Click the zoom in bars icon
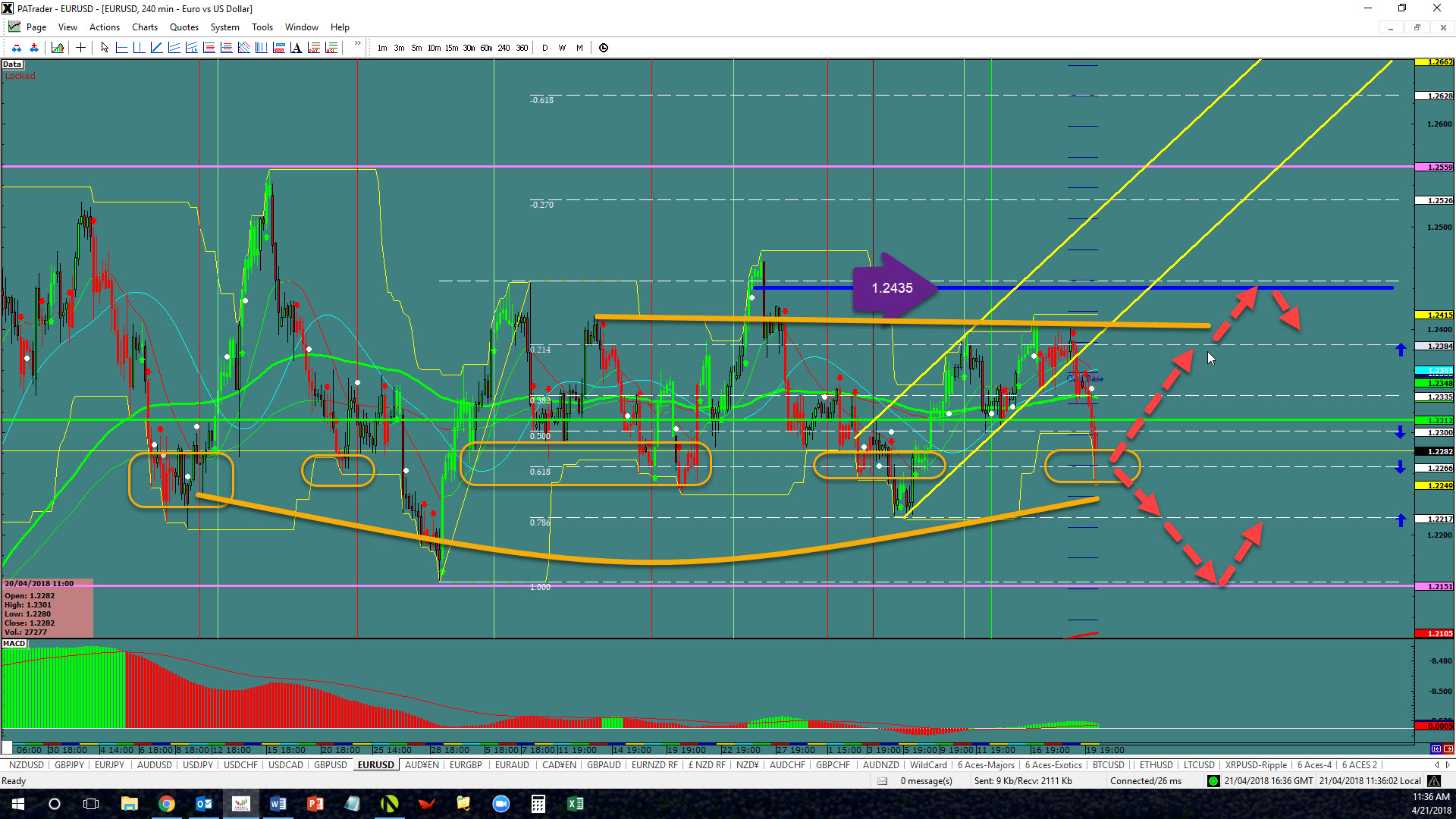Image resolution: width=1456 pixels, height=819 pixels. (x=33, y=48)
